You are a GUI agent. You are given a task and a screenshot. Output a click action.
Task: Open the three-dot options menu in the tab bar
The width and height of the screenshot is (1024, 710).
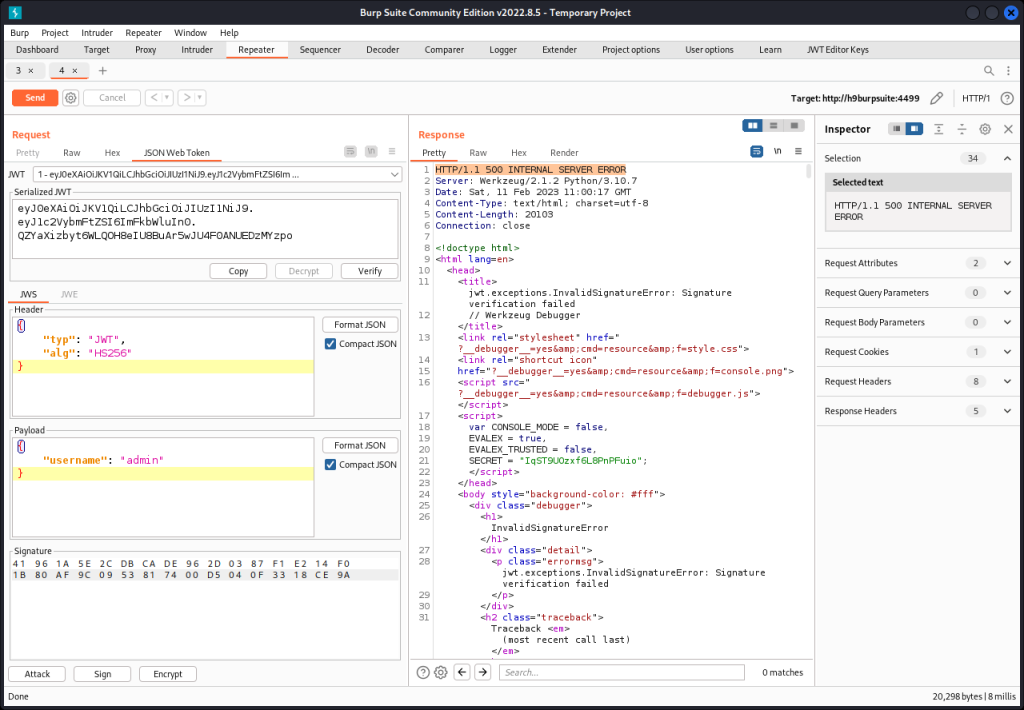tap(1008, 71)
